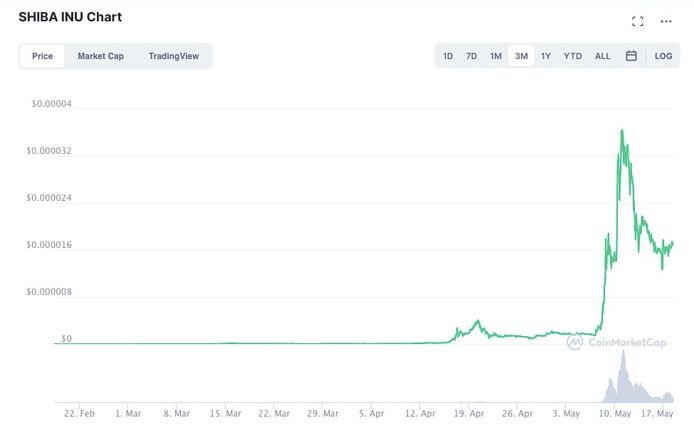Toggle the LOG scale option
Viewport: 694px width, 428px height.
coord(663,56)
